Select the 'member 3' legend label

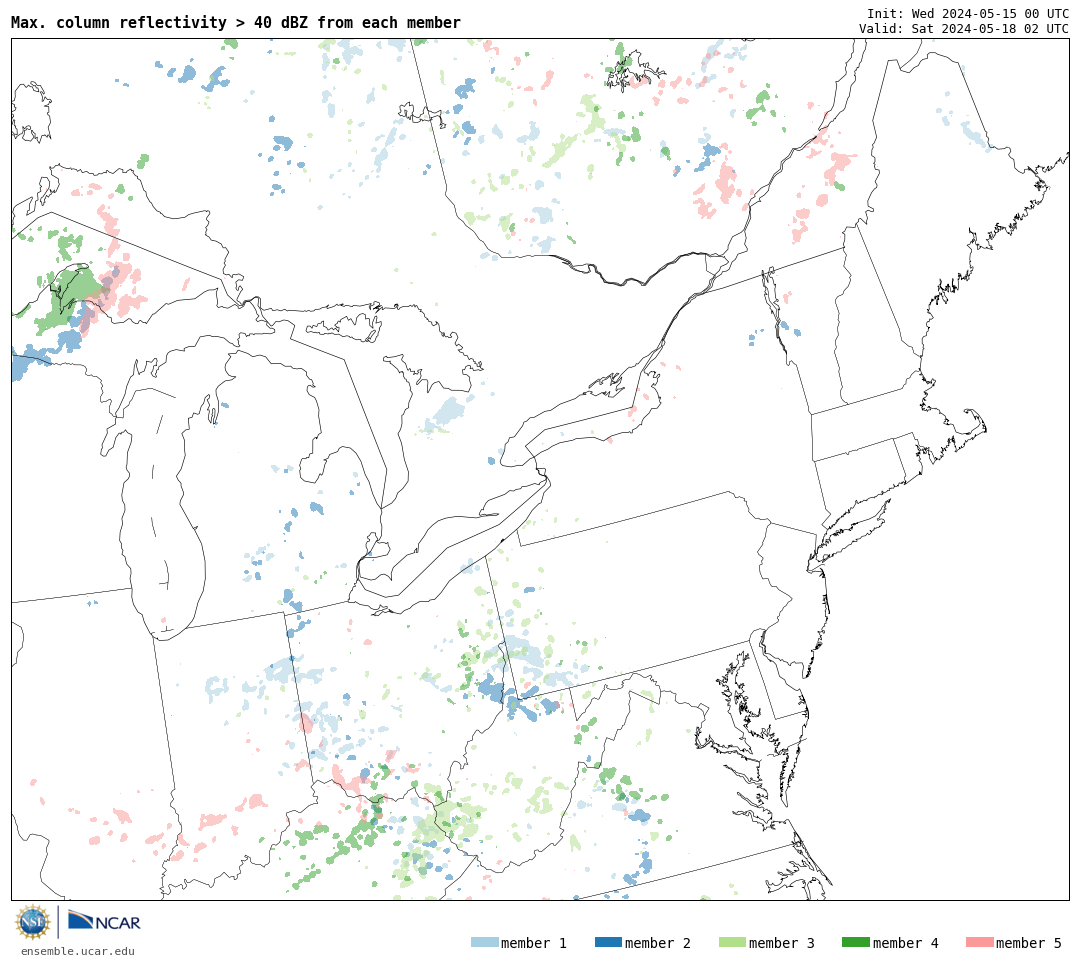pos(782,943)
